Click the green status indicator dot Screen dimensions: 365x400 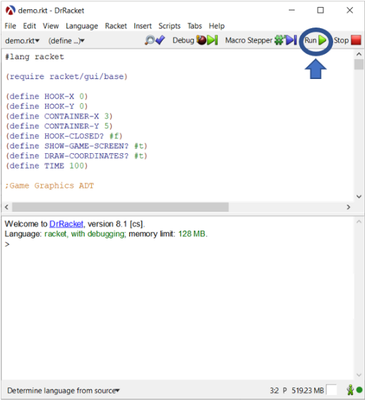click(x=359, y=390)
